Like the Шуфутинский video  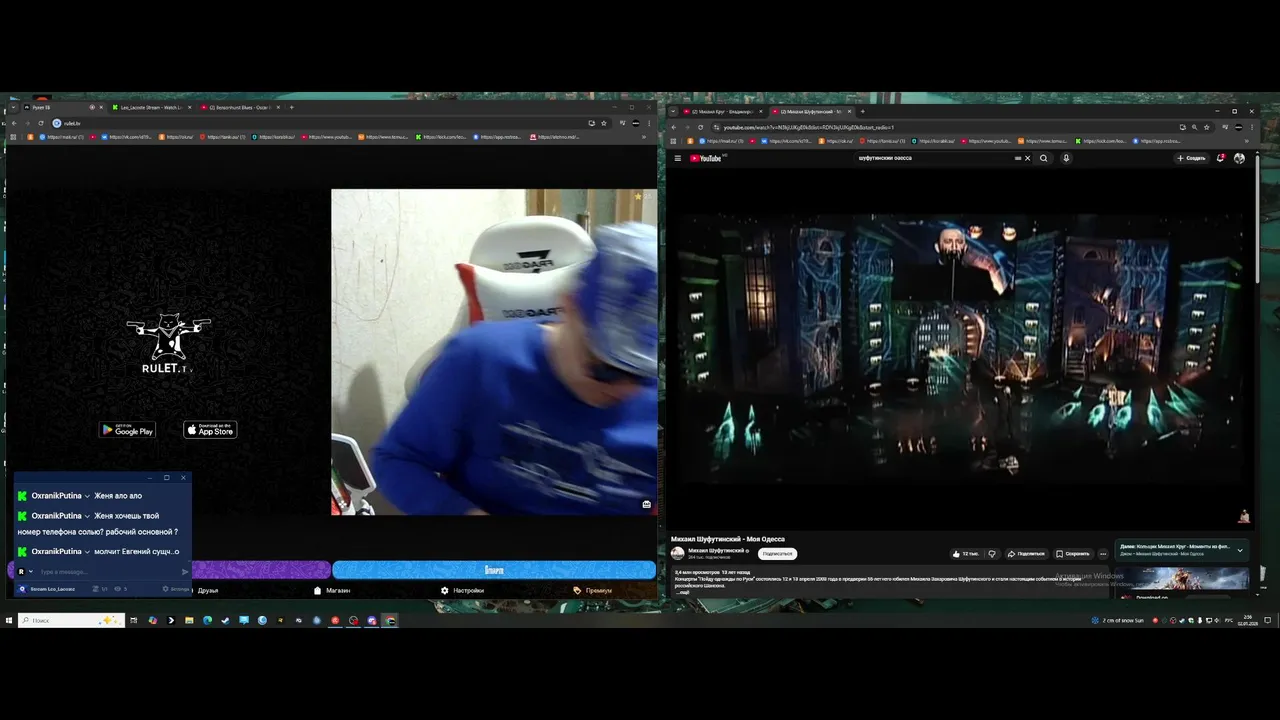[967, 553]
